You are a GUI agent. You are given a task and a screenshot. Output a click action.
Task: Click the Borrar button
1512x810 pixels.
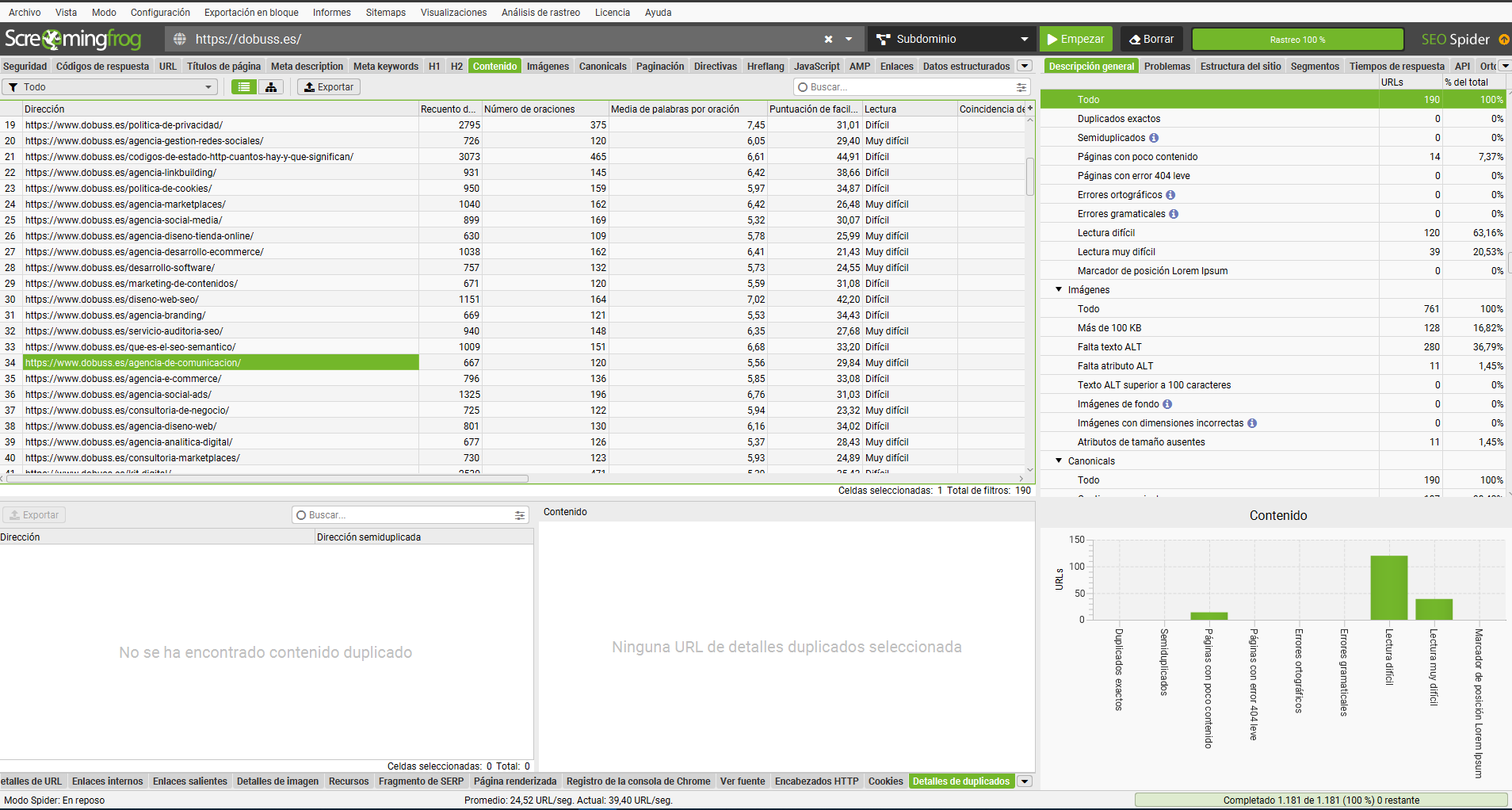(x=1151, y=39)
